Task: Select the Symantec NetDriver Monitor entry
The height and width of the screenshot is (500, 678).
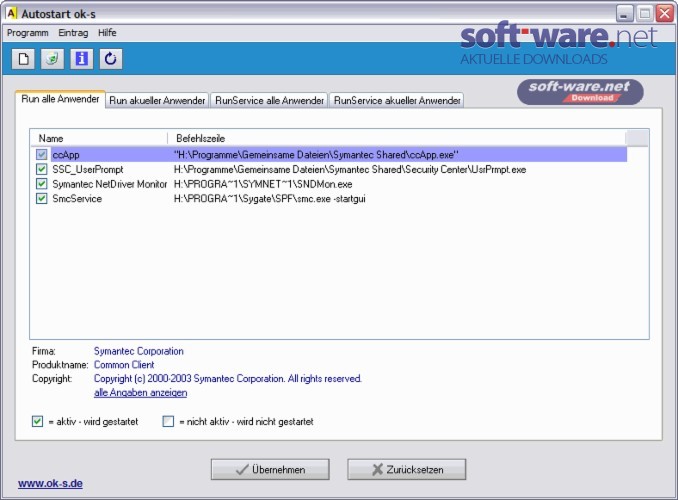Action: click(109, 184)
